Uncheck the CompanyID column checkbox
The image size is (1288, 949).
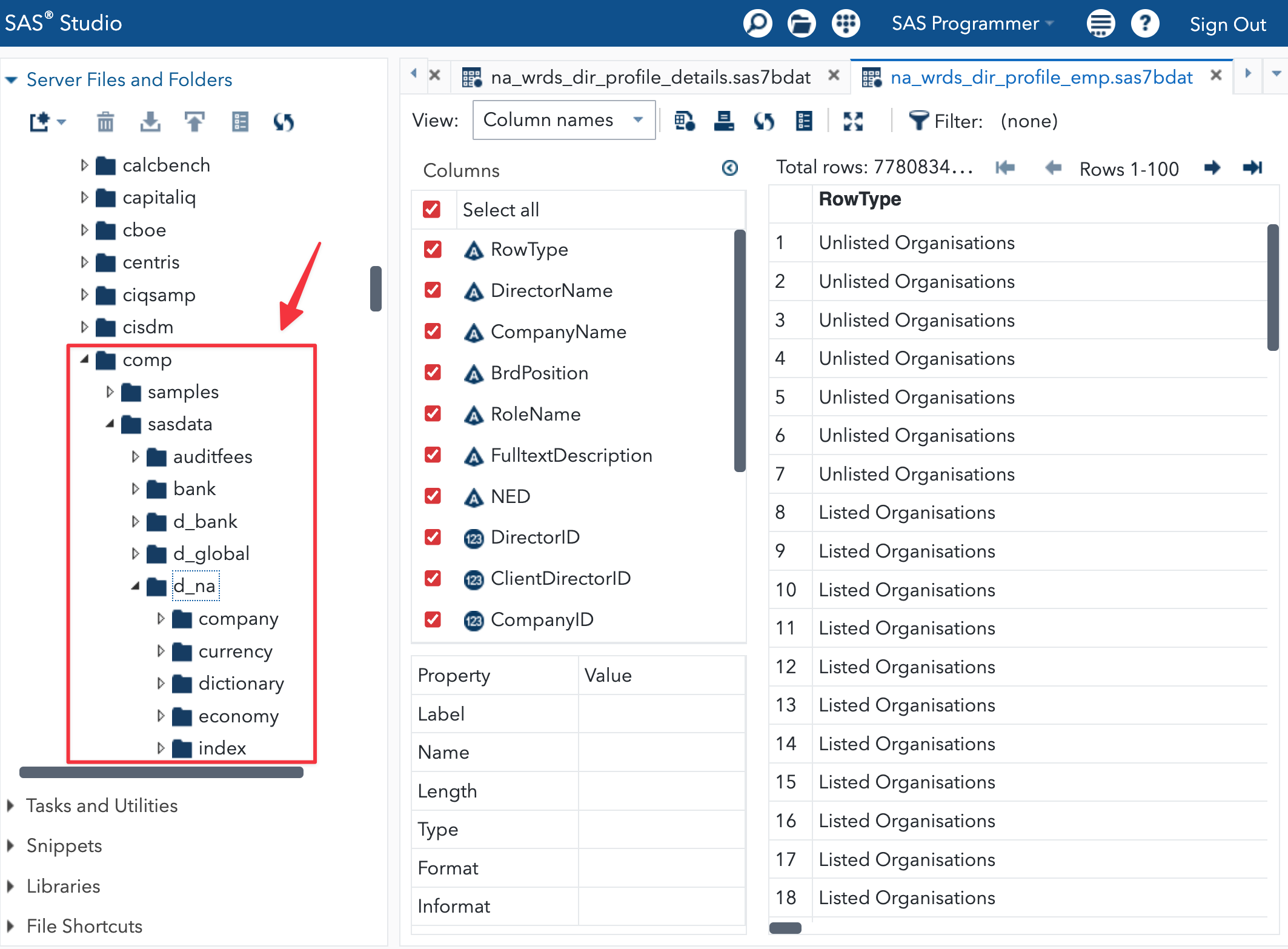click(x=433, y=619)
